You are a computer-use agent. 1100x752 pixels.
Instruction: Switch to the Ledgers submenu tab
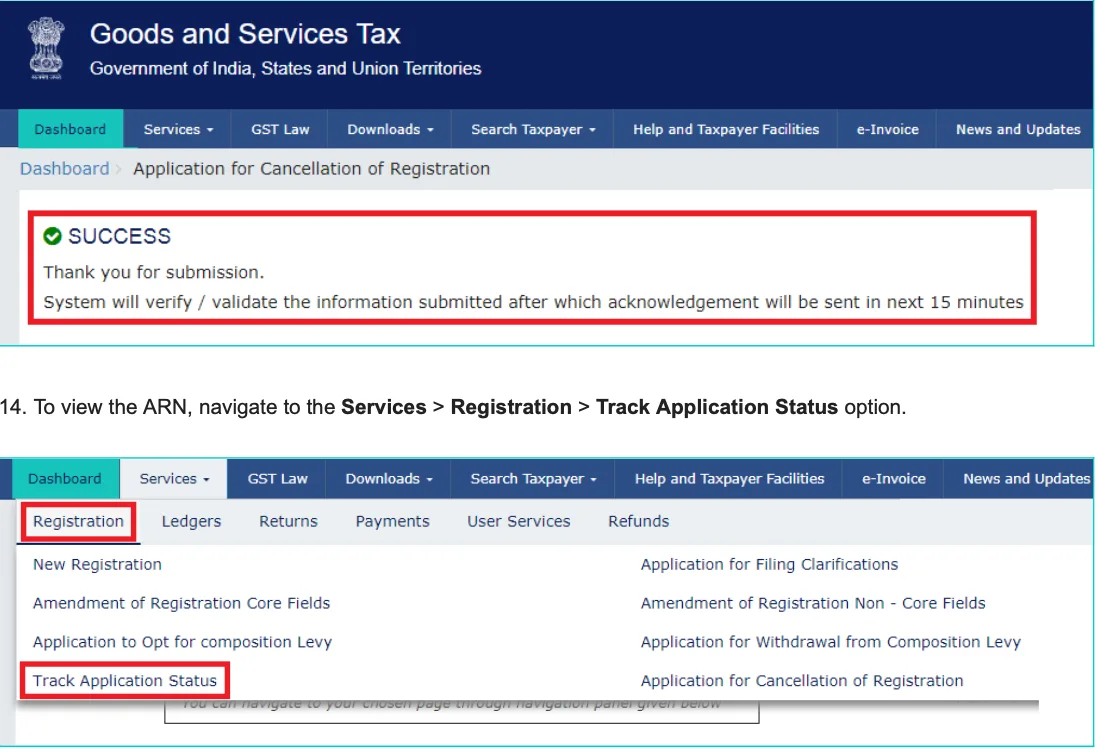pyautogui.click(x=192, y=521)
